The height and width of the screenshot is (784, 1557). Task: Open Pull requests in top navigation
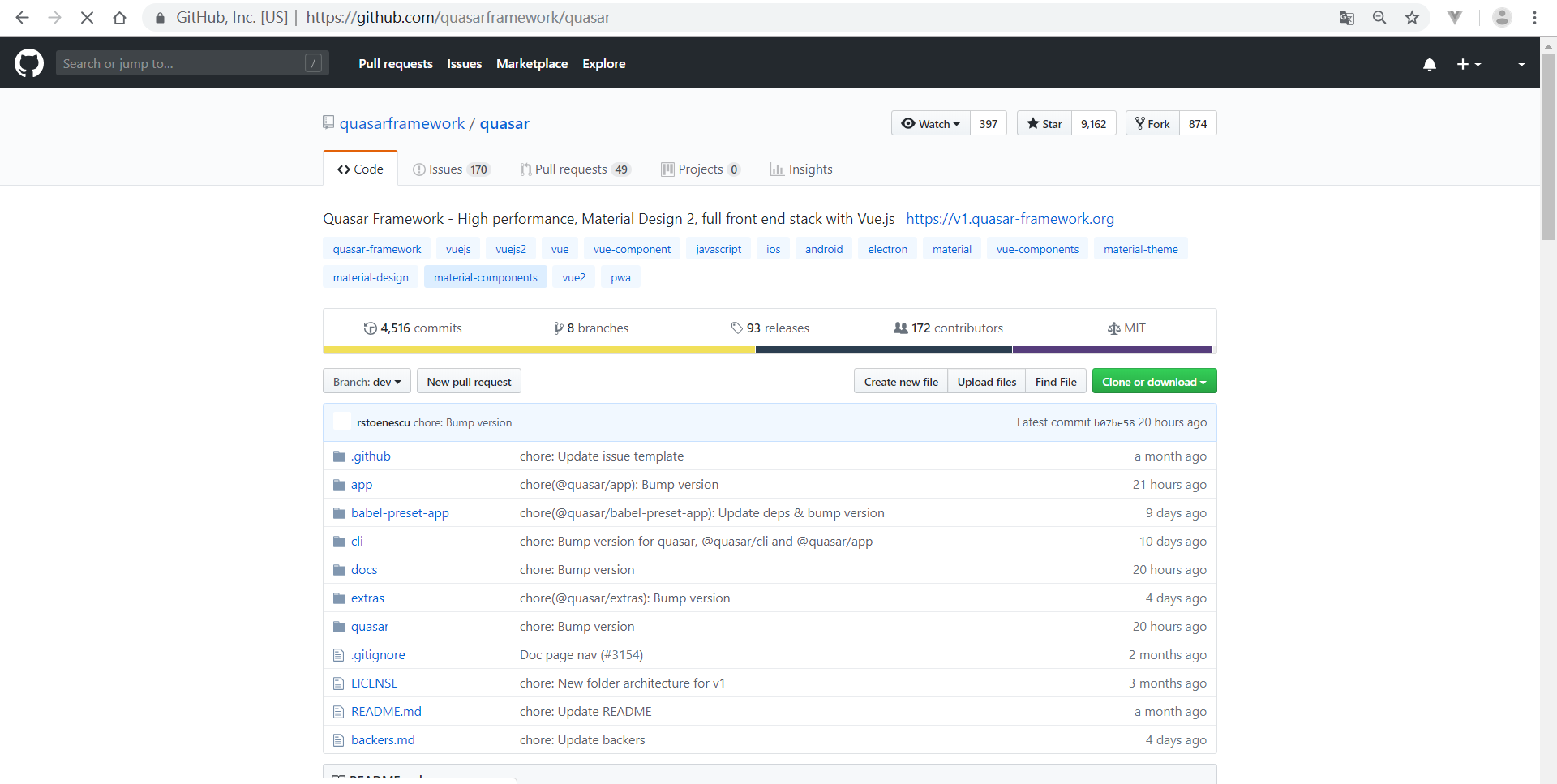tap(396, 63)
